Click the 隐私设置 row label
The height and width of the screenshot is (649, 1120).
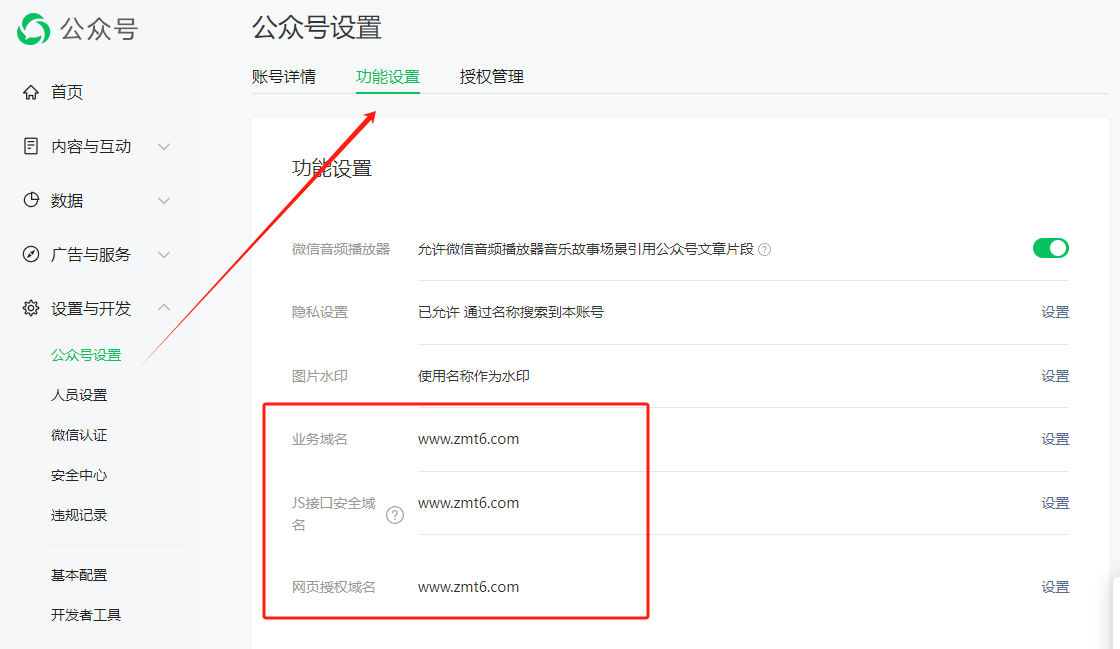[x=319, y=312]
